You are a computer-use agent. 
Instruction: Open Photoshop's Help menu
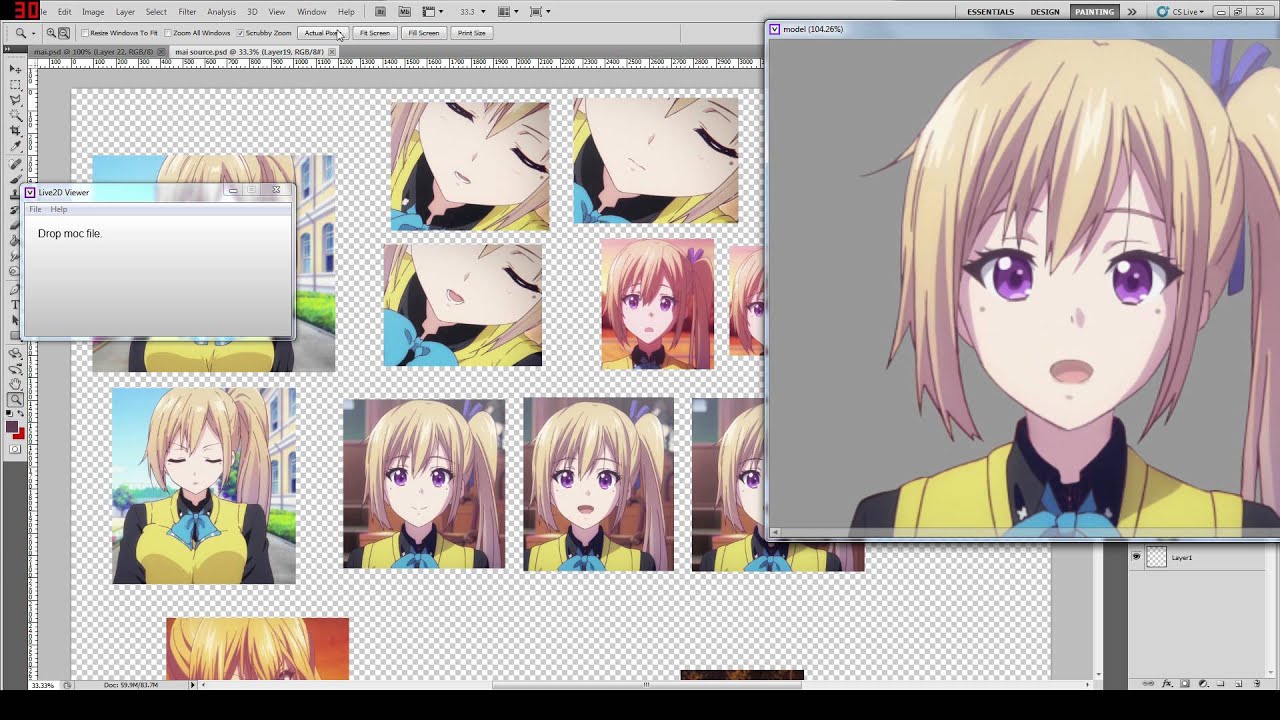[x=346, y=12]
